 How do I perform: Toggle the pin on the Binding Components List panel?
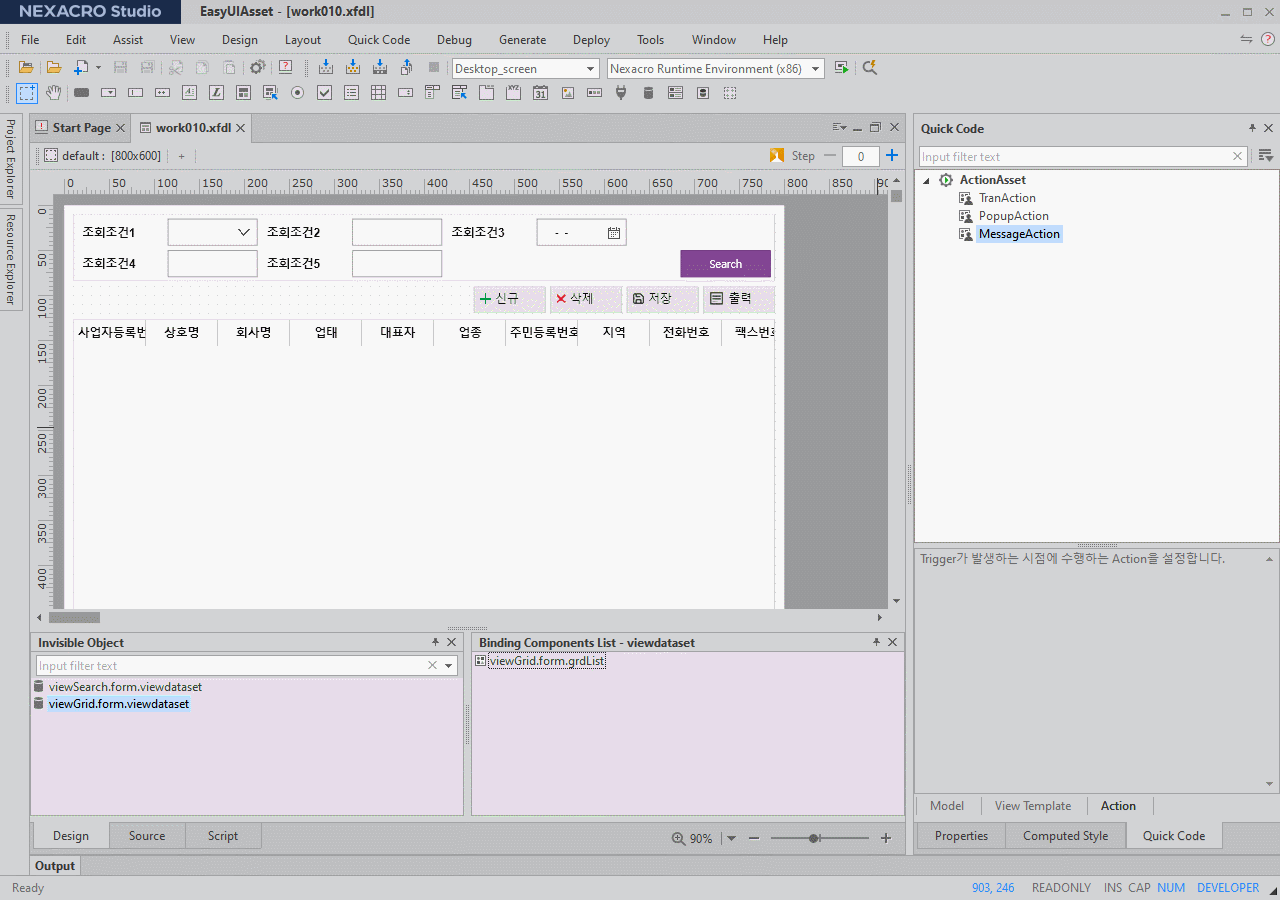click(x=876, y=642)
